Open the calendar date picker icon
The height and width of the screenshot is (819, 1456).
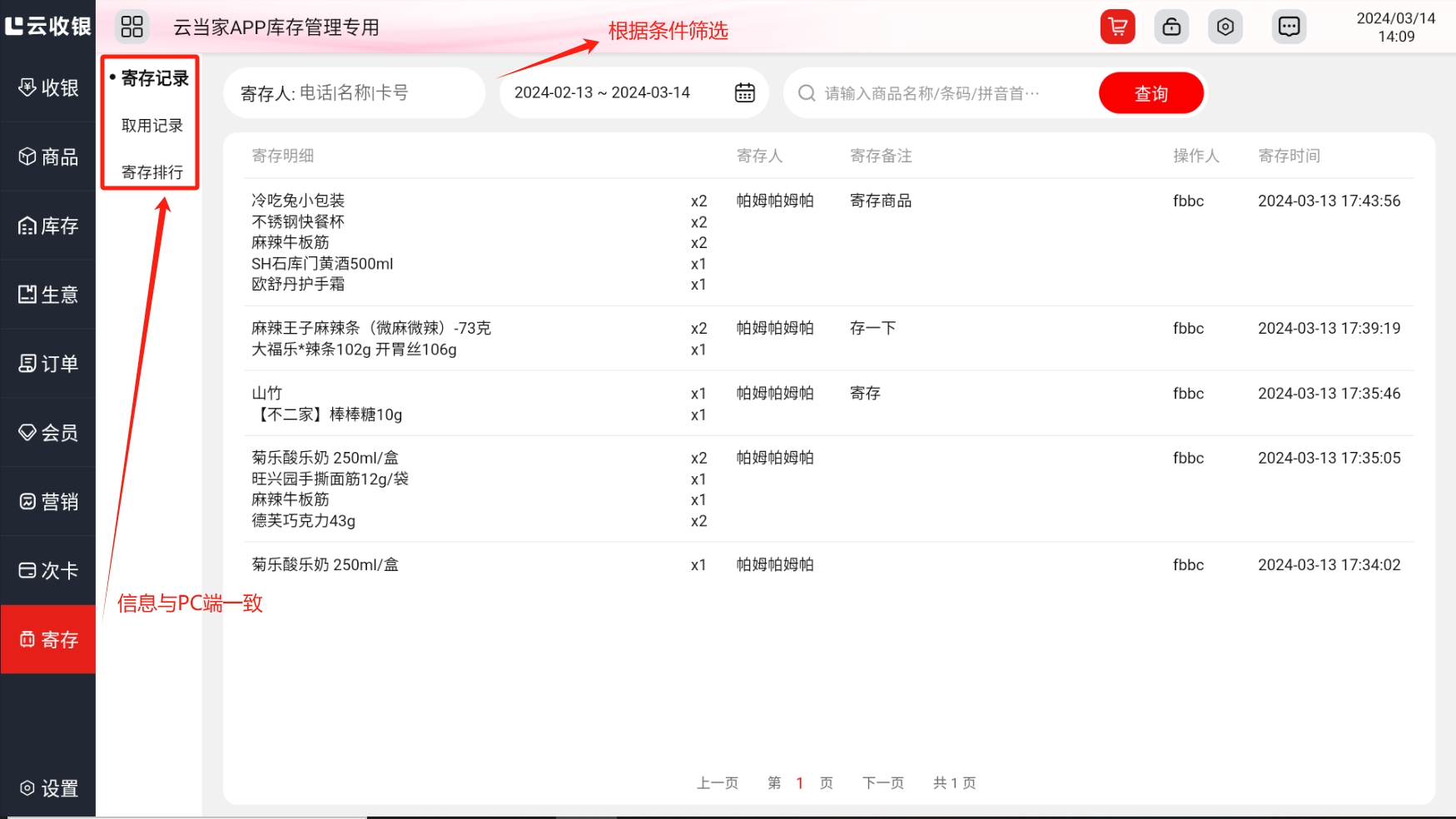[x=744, y=92]
